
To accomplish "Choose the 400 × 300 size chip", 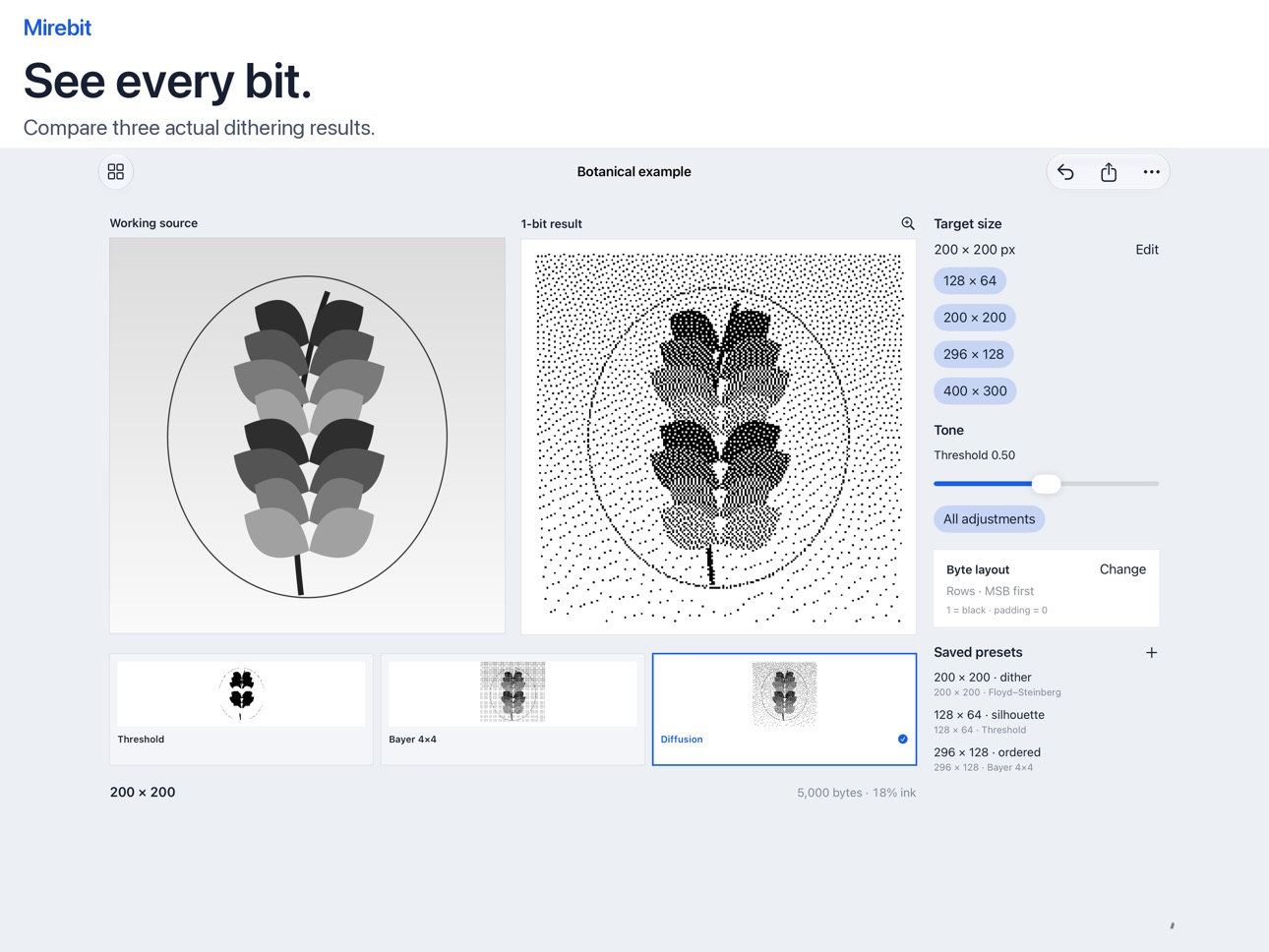I will pyautogui.click(x=975, y=390).
